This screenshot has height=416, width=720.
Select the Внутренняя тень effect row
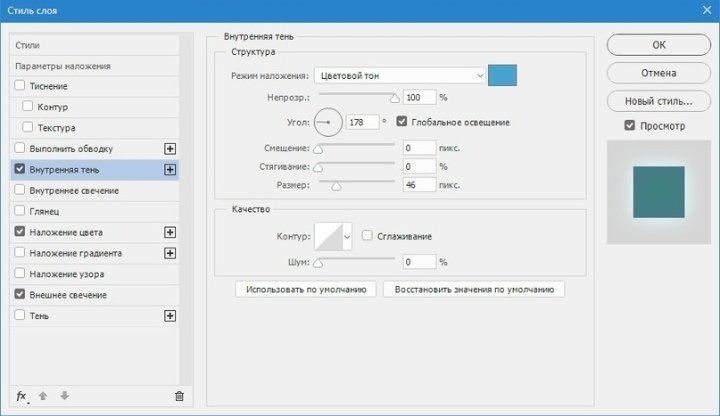tap(94, 170)
